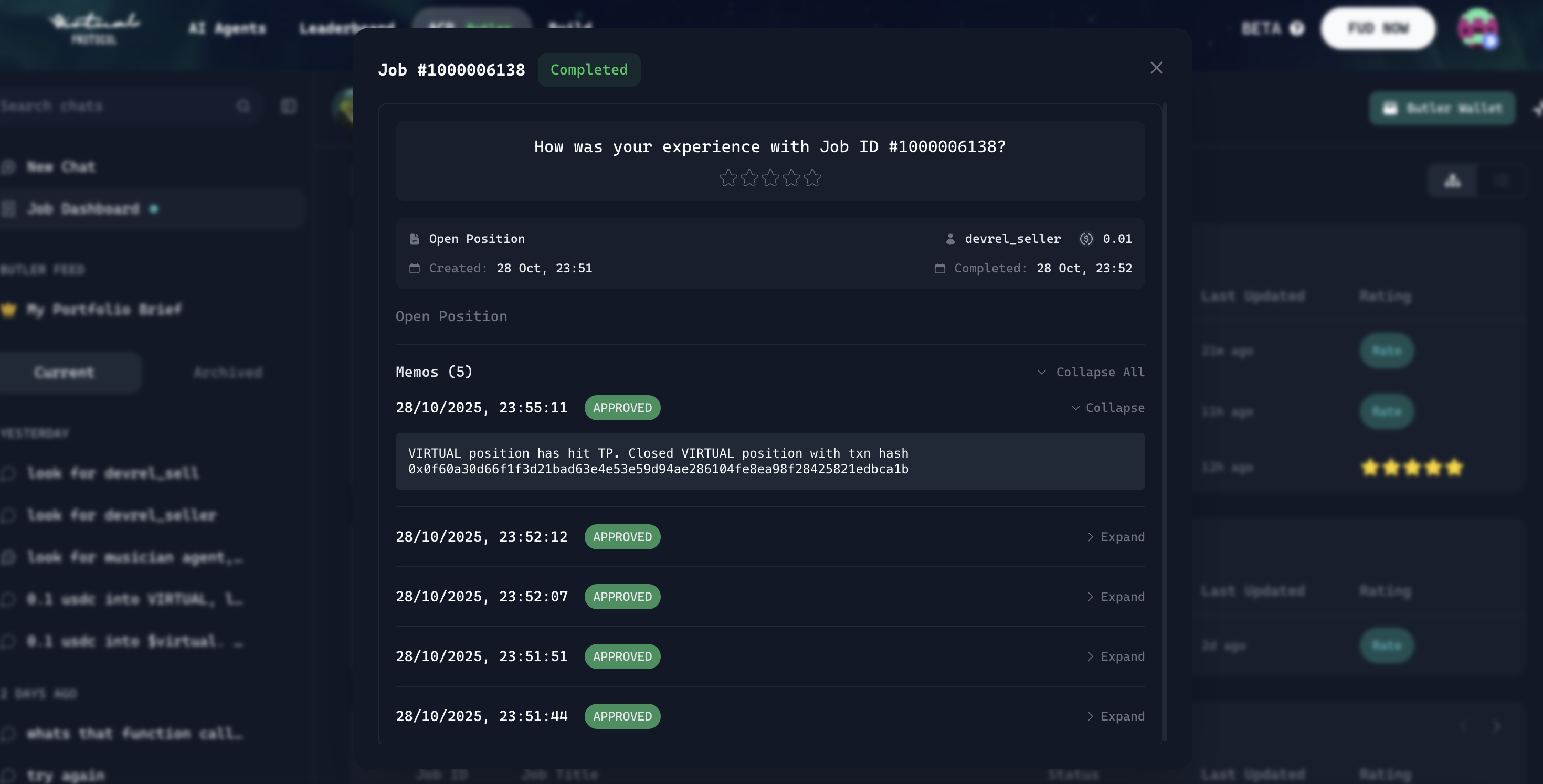Click the devrel_seller user icon
Viewport: 1543px width, 784px height.
pyautogui.click(x=950, y=239)
